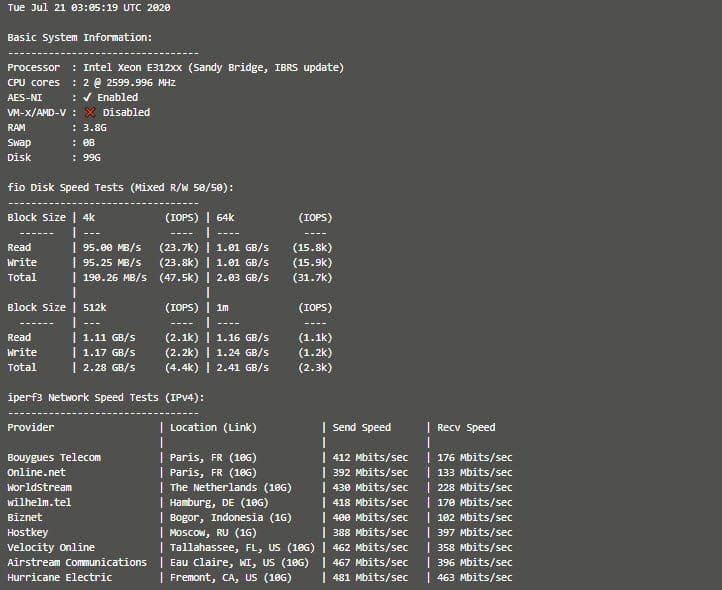Click the 'Send Speed' column header
Screen dimensions: 722x590
[361, 427]
